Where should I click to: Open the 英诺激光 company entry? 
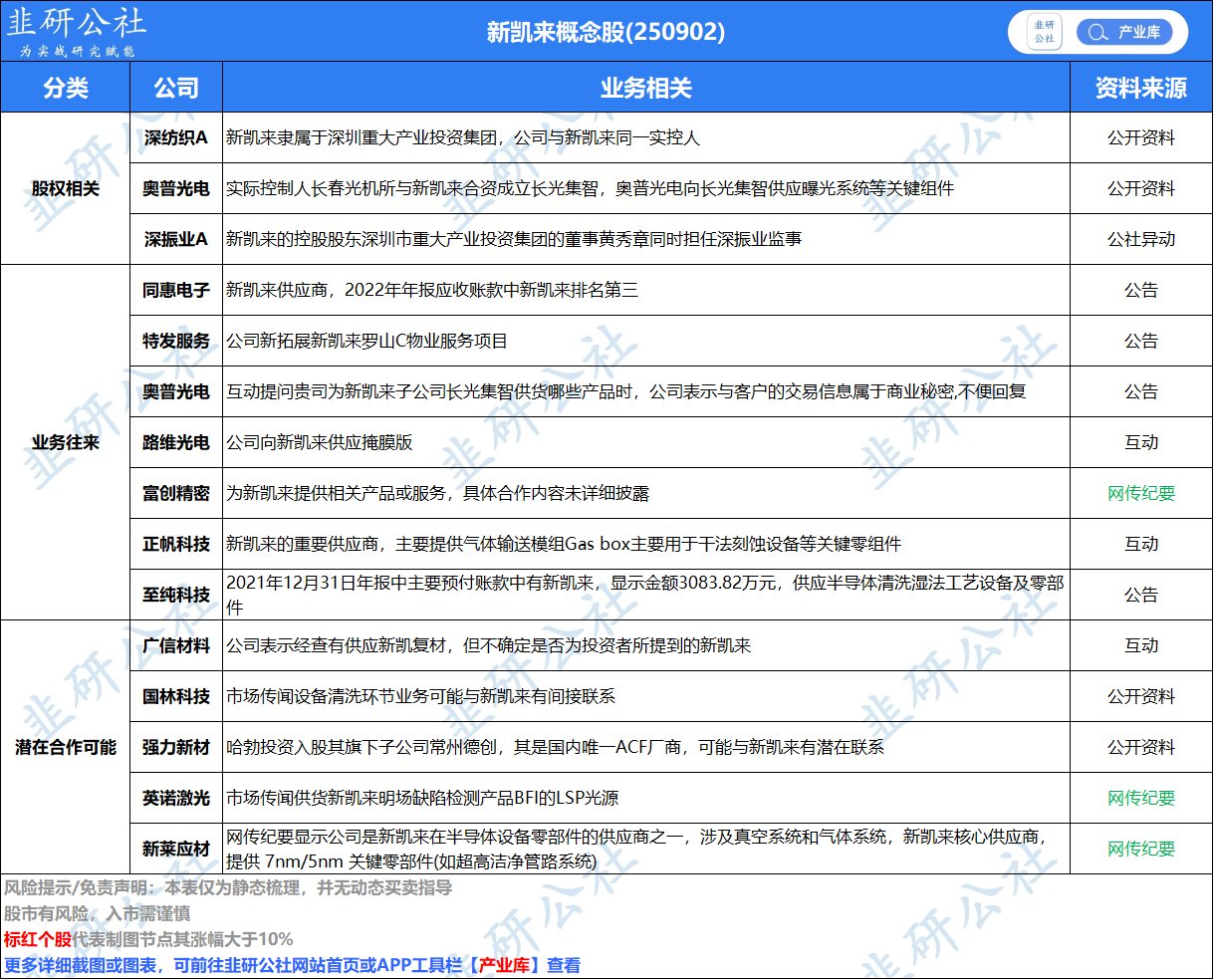(x=176, y=798)
